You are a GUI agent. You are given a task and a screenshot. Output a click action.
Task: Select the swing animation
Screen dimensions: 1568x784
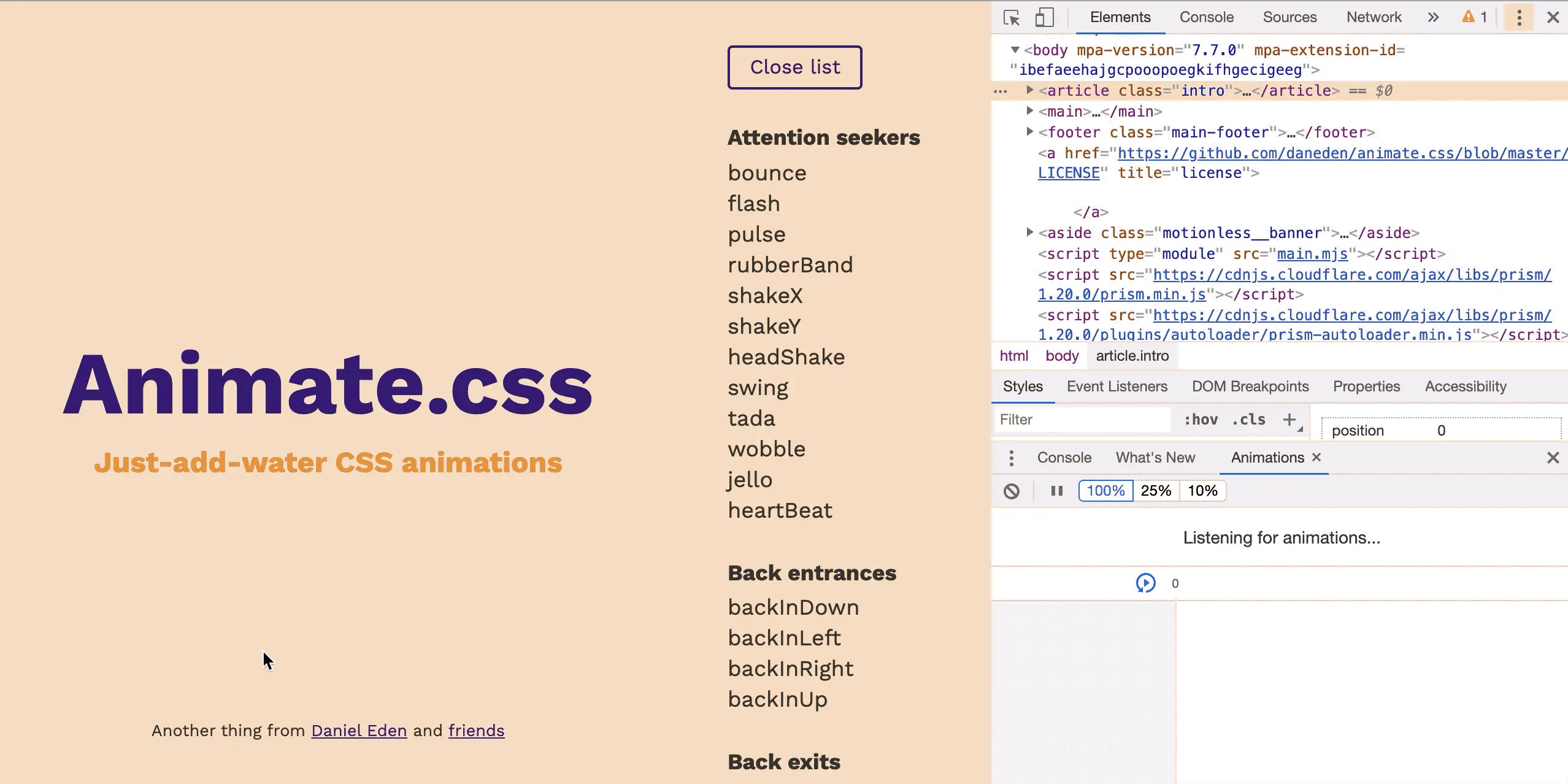click(x=758, y=388)
